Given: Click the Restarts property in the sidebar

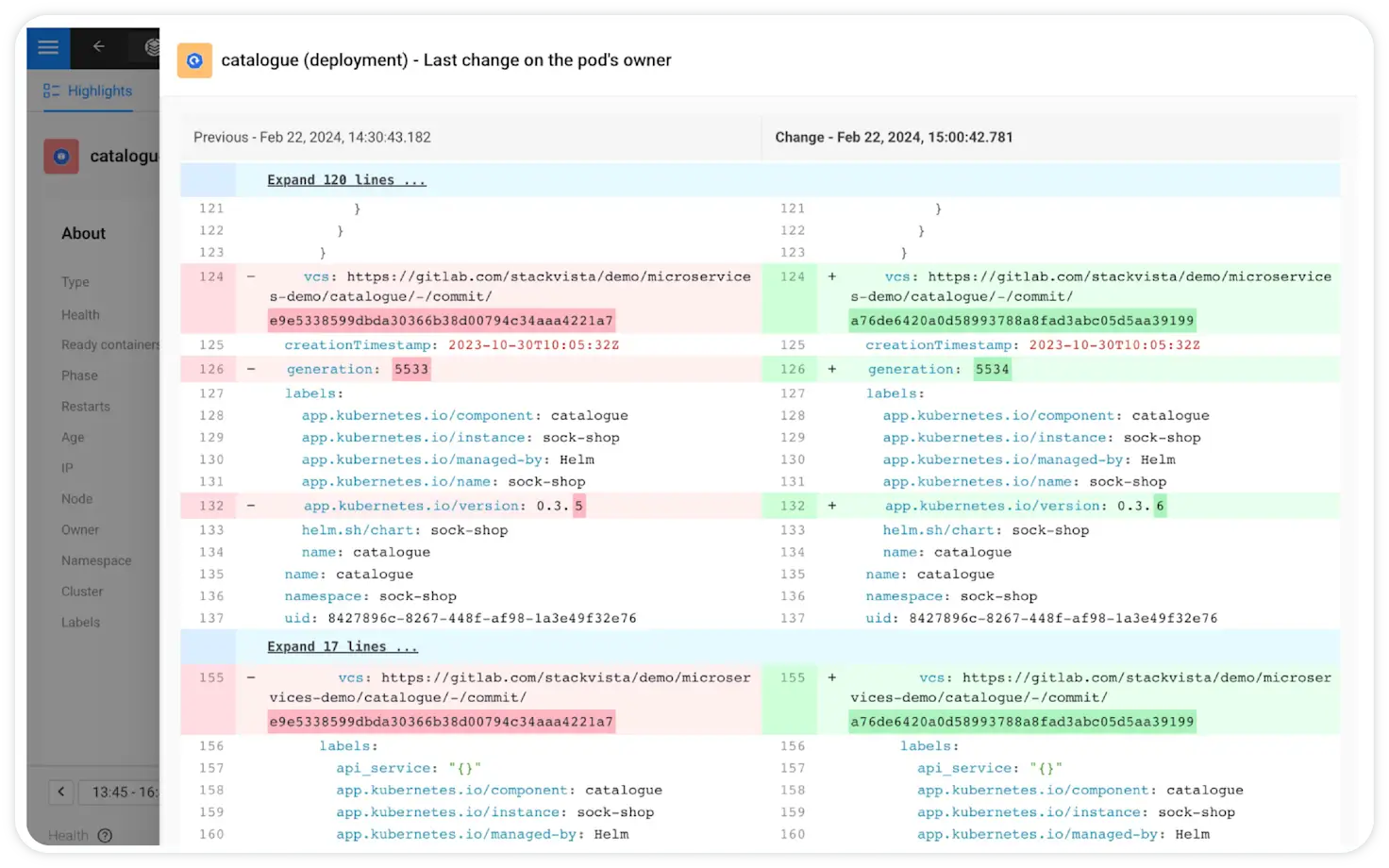Looking at the screenshot, I should pos(86,406).
